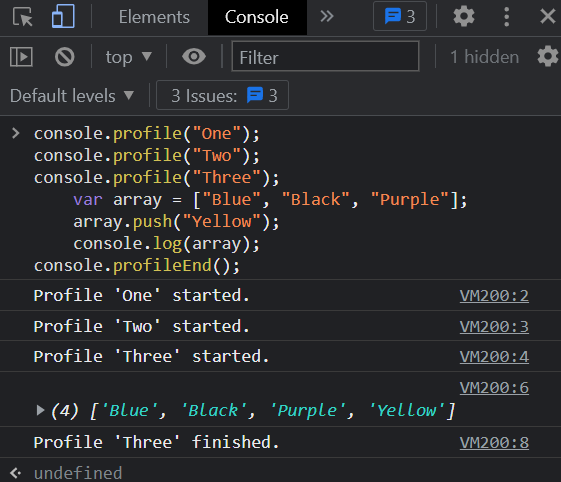Show the console sidebar panel icon
Screen dimensions: 561x482
click(x=21, y=57)
